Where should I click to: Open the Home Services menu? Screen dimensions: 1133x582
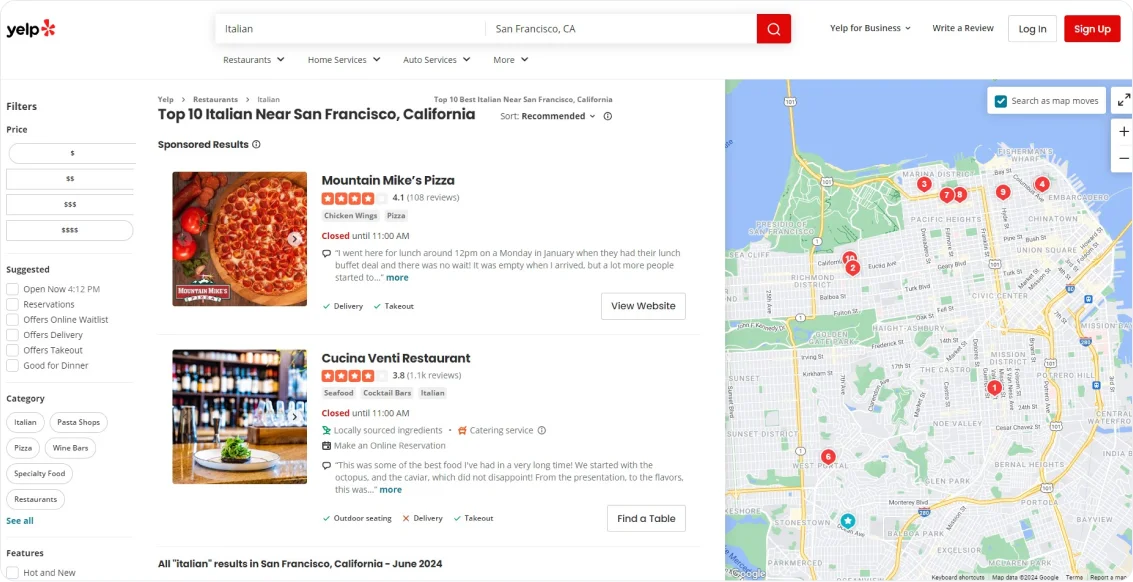(x=343, y=60)
